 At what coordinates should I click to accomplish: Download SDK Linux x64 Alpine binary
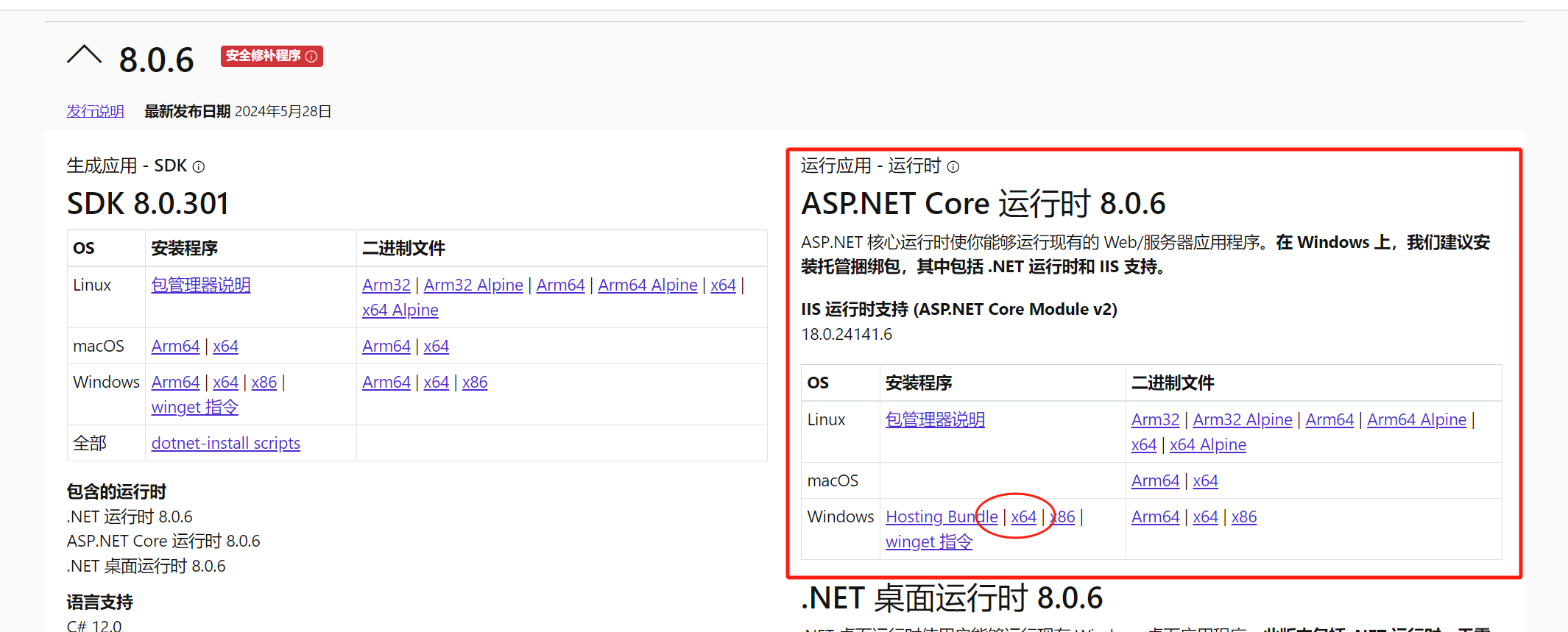(x=400, y=310)
